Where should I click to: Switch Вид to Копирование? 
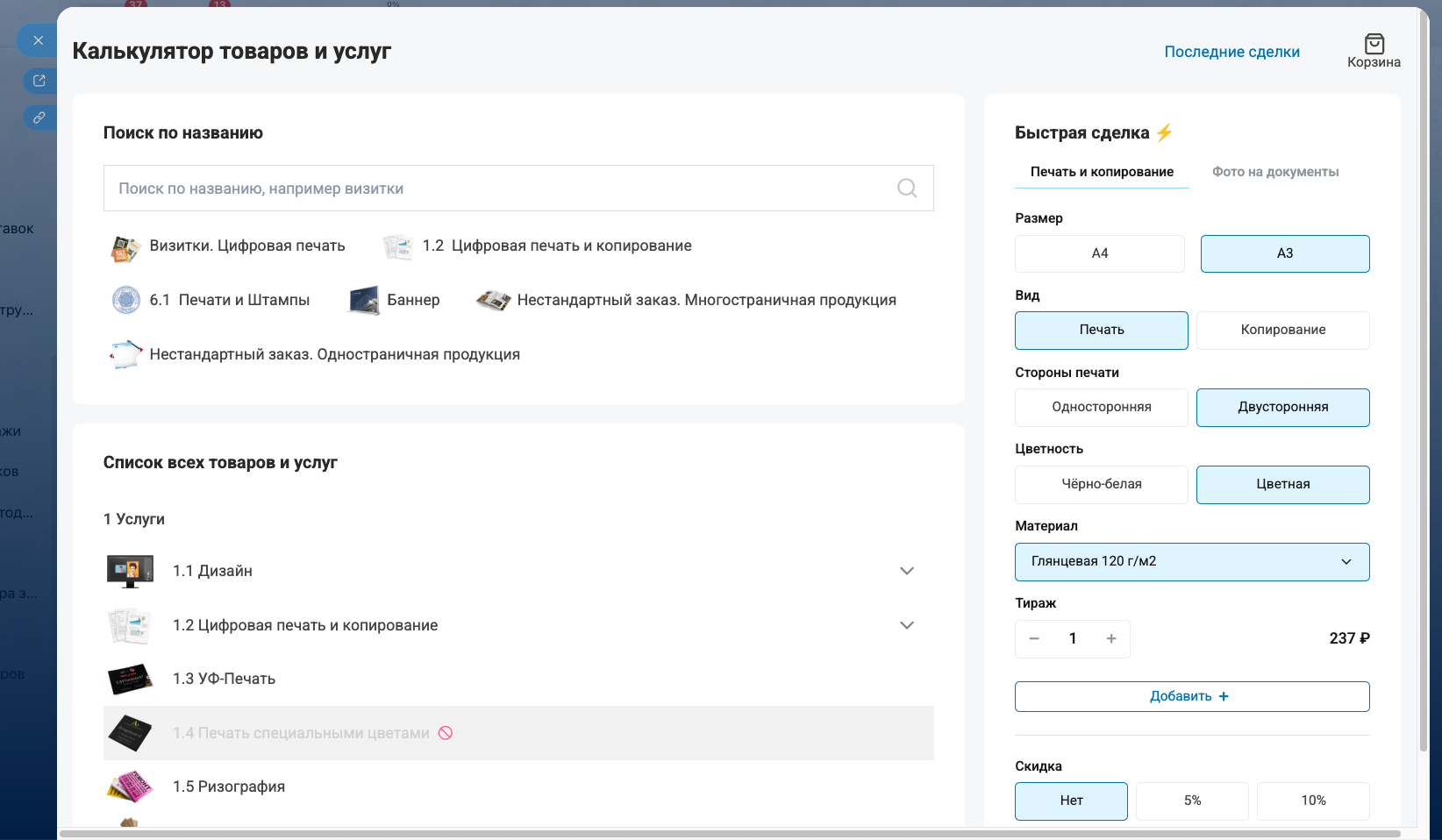pyautogui.click(x=1282, y=330)
